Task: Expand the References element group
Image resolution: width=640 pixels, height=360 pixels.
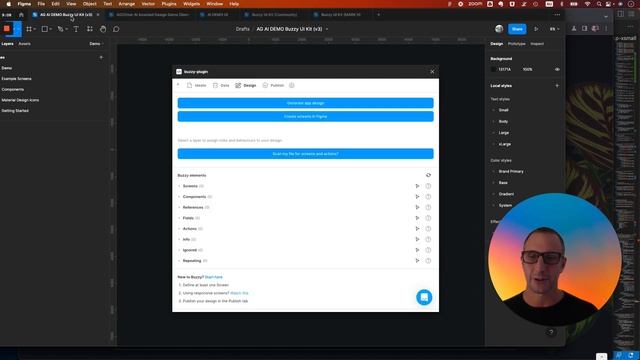Action: point(179,207)
